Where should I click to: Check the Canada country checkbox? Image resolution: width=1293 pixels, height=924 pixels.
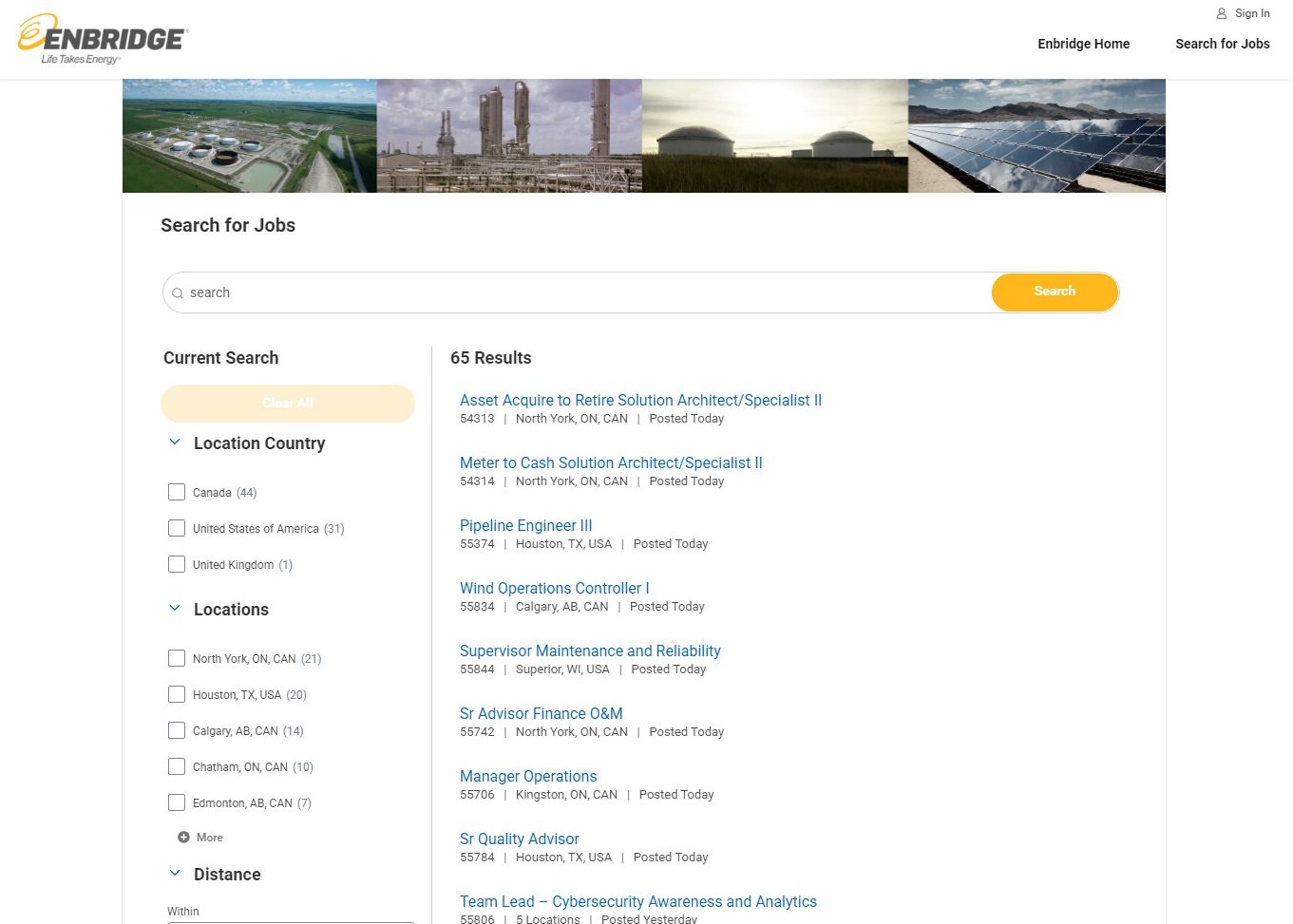[177, 492]
